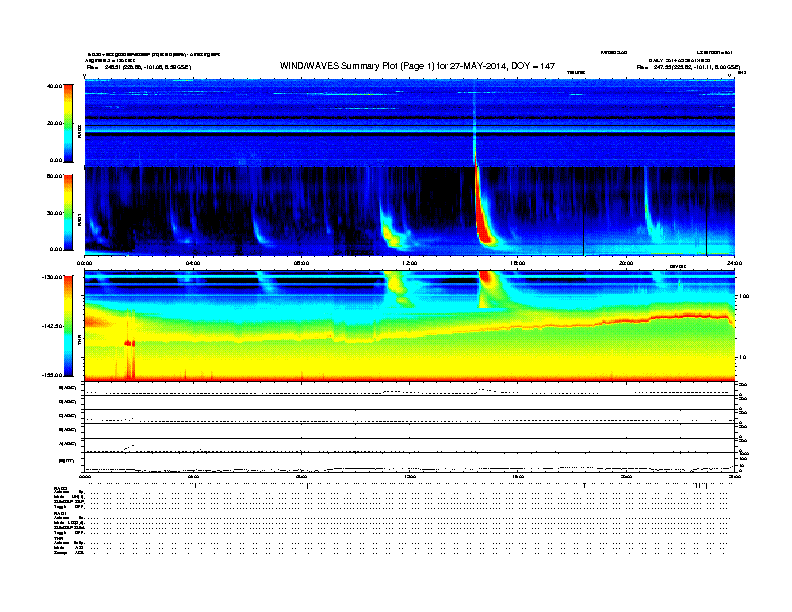This screenshot has height=612, width=792.
Task: Click the -142.50 label on TNR scale
Action: tap(53, 326)
